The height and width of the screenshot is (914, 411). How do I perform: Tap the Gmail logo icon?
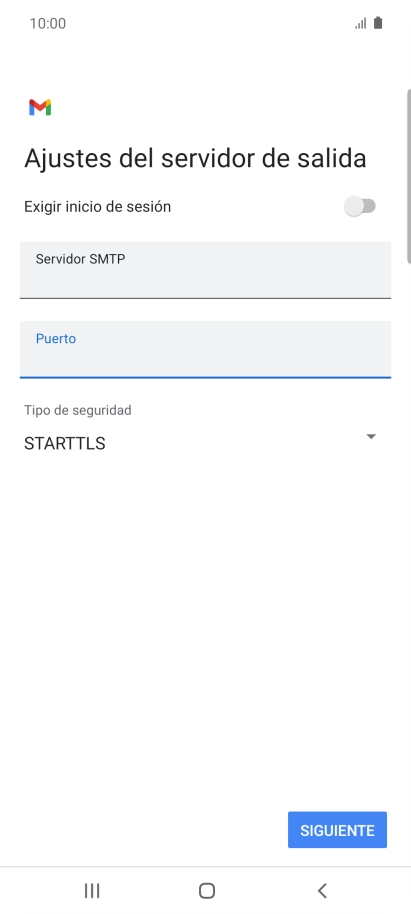click(40, 107)
